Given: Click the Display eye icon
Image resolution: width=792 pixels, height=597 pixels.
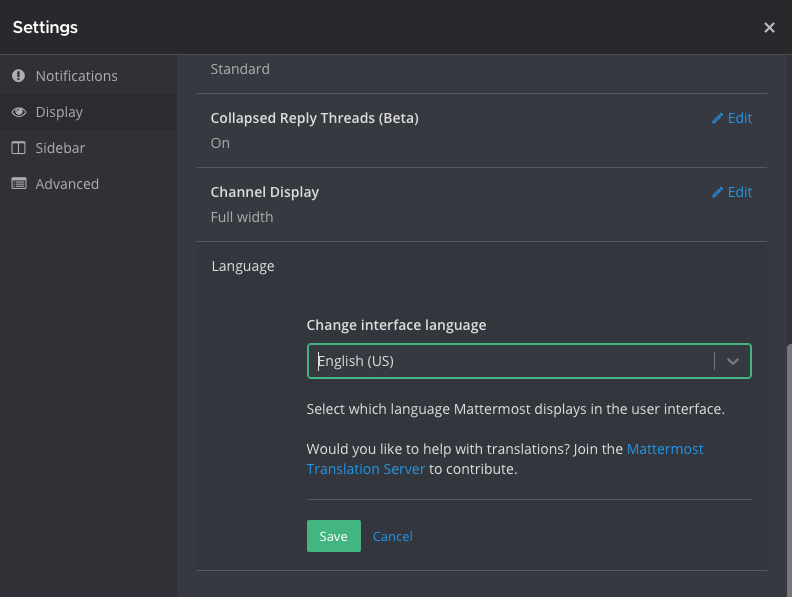Looking at the screenshot, I should (x=19, y=112).
